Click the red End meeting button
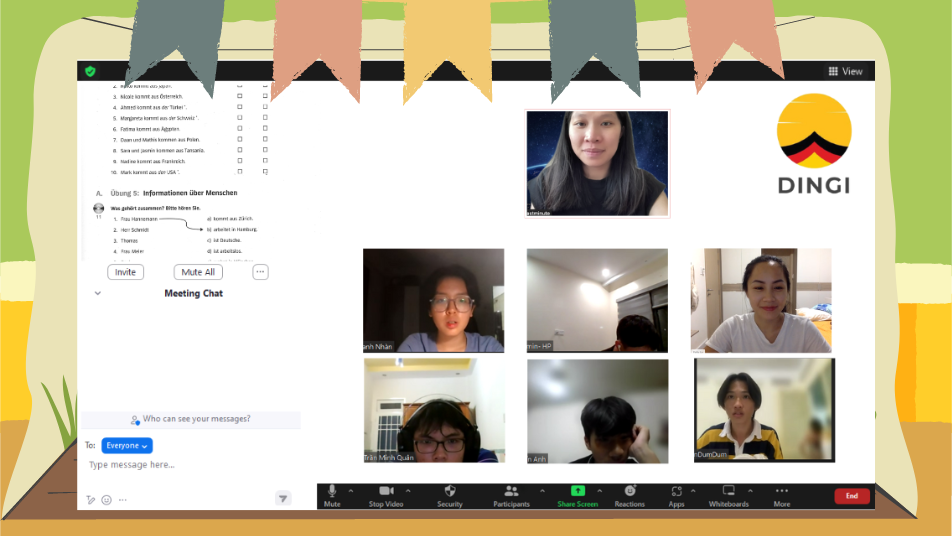This screenshot has width=952, height=538. coord(852,495)
